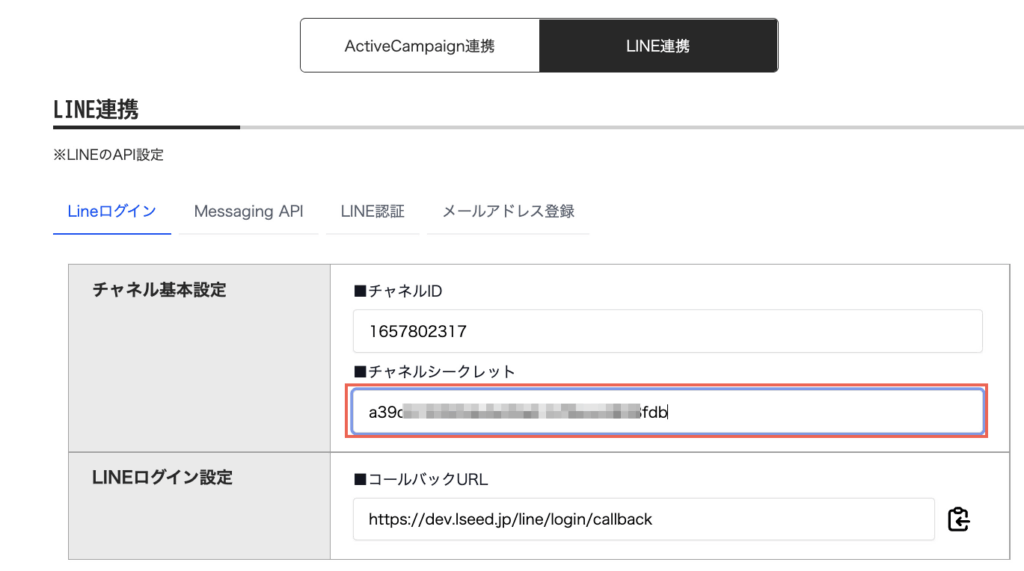Open the LINE認証 tab
This screenshot has height=571, width=1024.
(x=372, y=212)
